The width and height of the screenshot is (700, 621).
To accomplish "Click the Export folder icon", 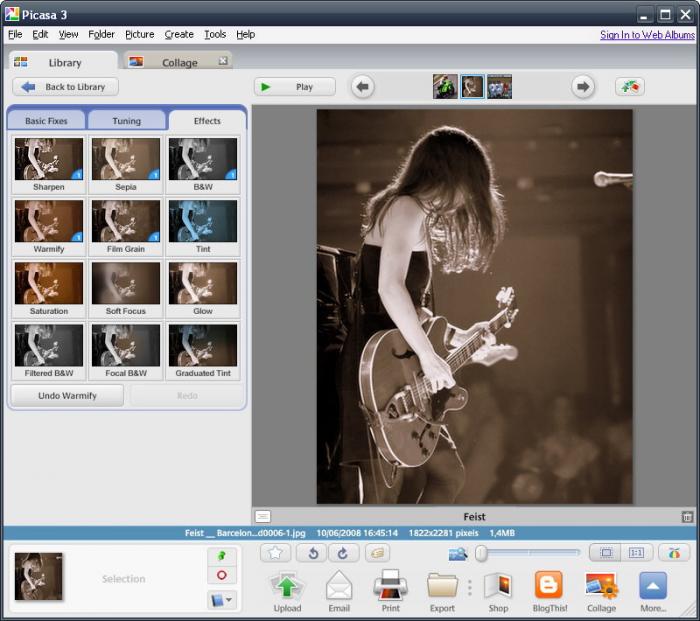I will click(442, 585).
